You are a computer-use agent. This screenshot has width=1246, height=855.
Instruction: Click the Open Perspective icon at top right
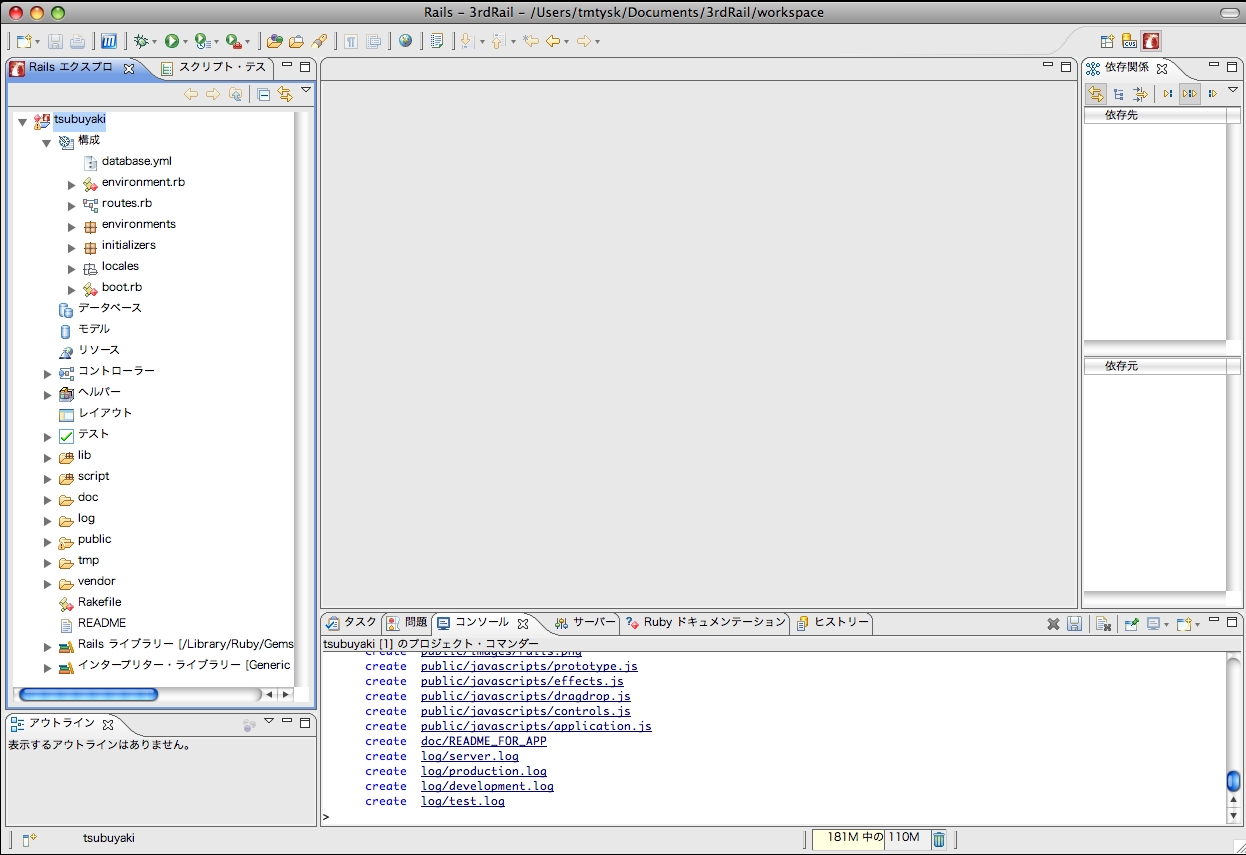pos(1108,41)
